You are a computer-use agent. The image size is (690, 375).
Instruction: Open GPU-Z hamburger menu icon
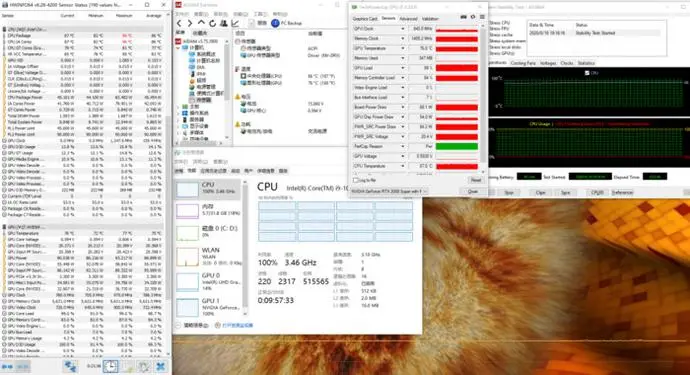click(482, 17)
